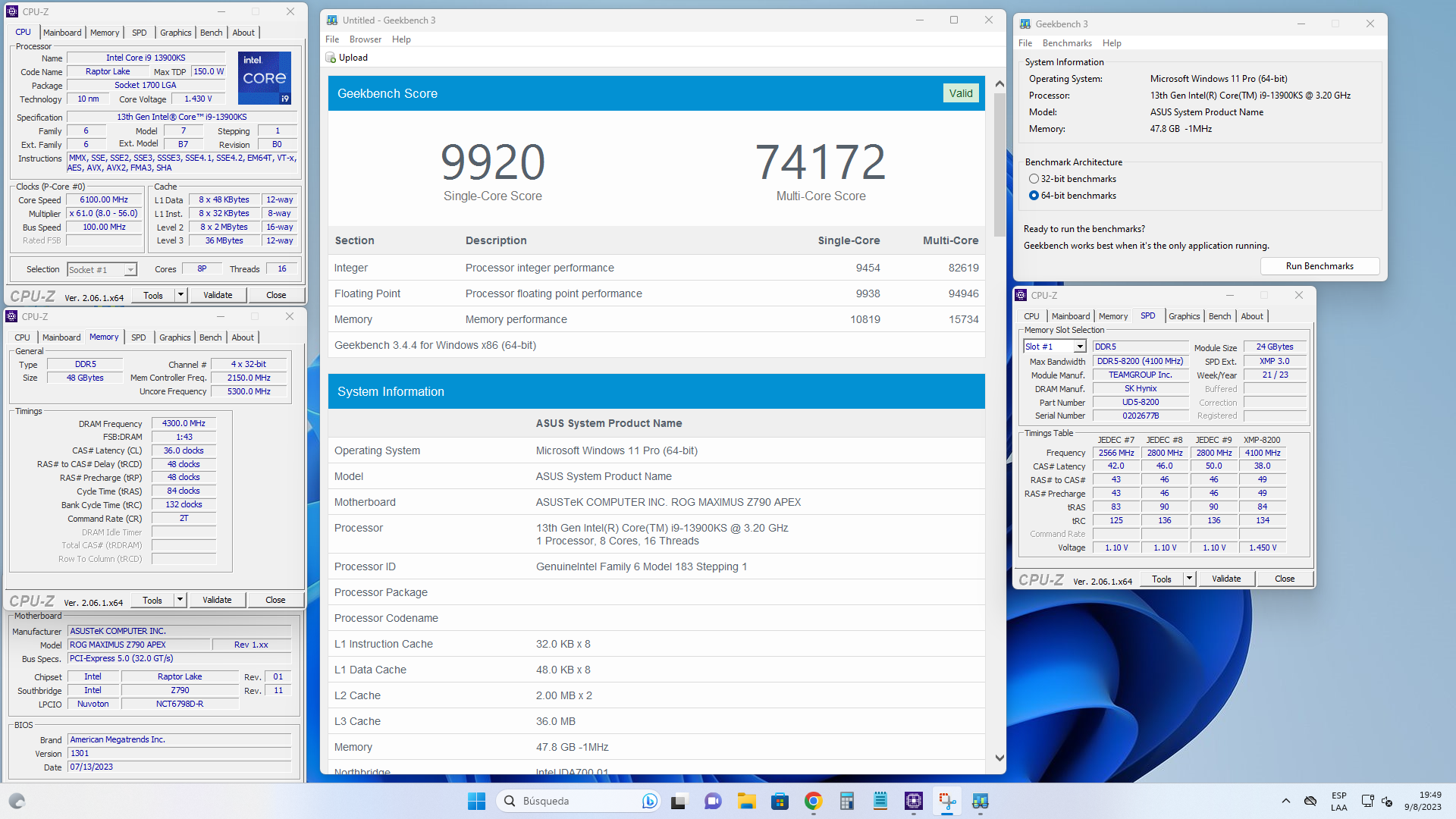Open network status tray icon
This screenshot has height=819, width=1456.
coord(1367,801)
